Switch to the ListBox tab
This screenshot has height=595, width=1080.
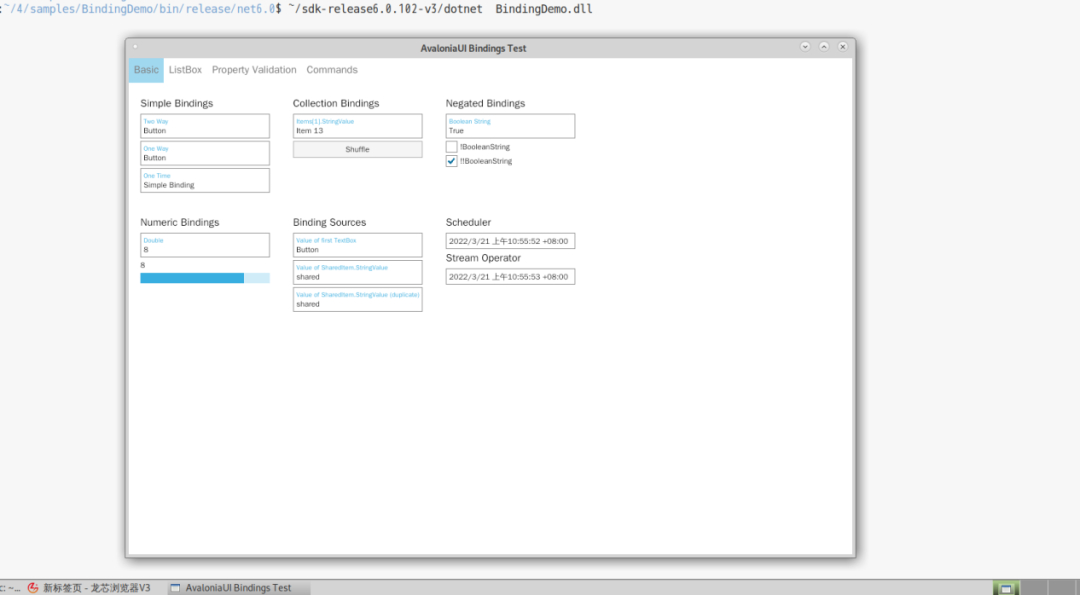pos(185,70)
